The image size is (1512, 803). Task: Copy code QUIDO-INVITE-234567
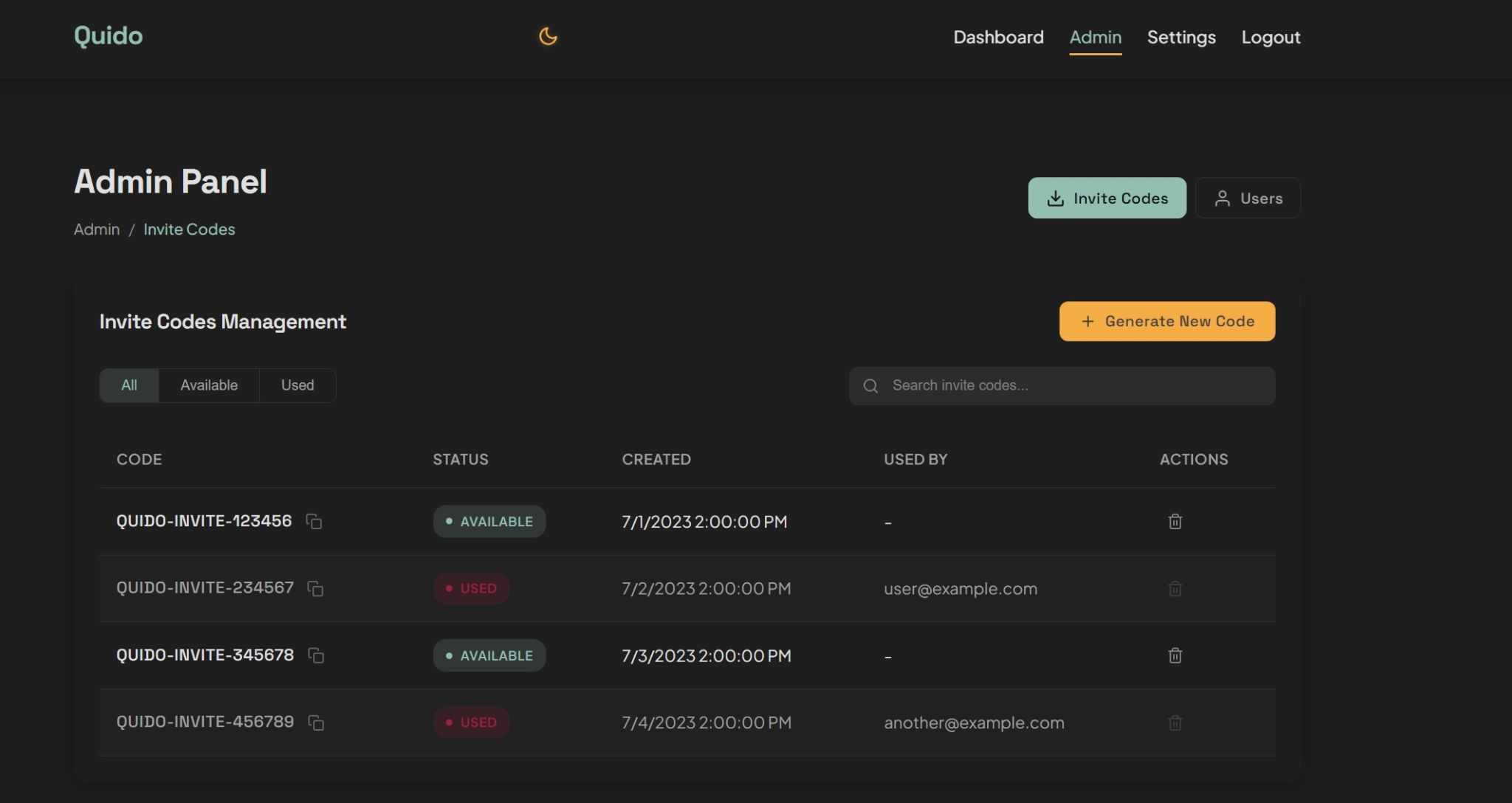pyautogui.click(x=315, y=589)
